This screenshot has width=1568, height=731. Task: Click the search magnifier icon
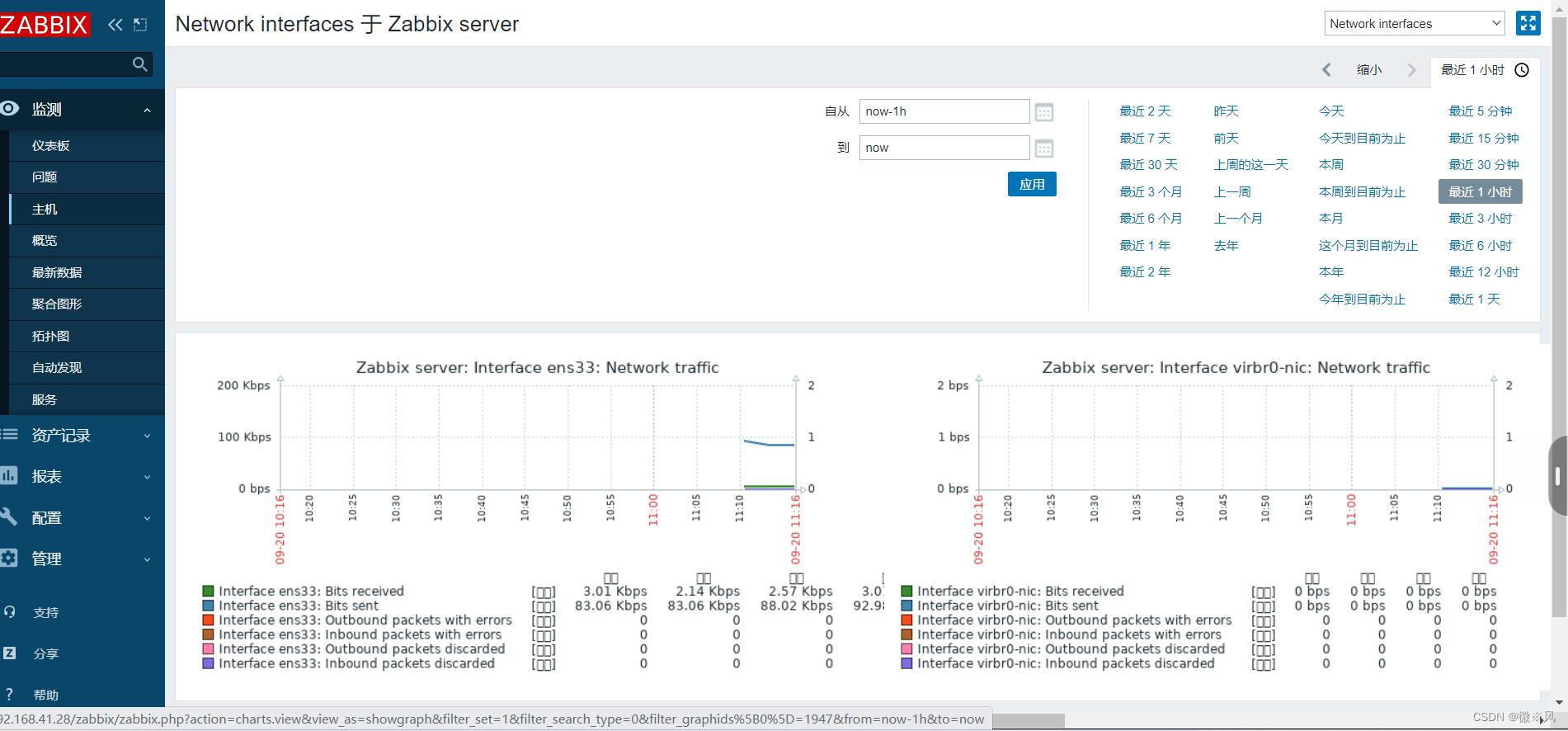click(139, 64)
